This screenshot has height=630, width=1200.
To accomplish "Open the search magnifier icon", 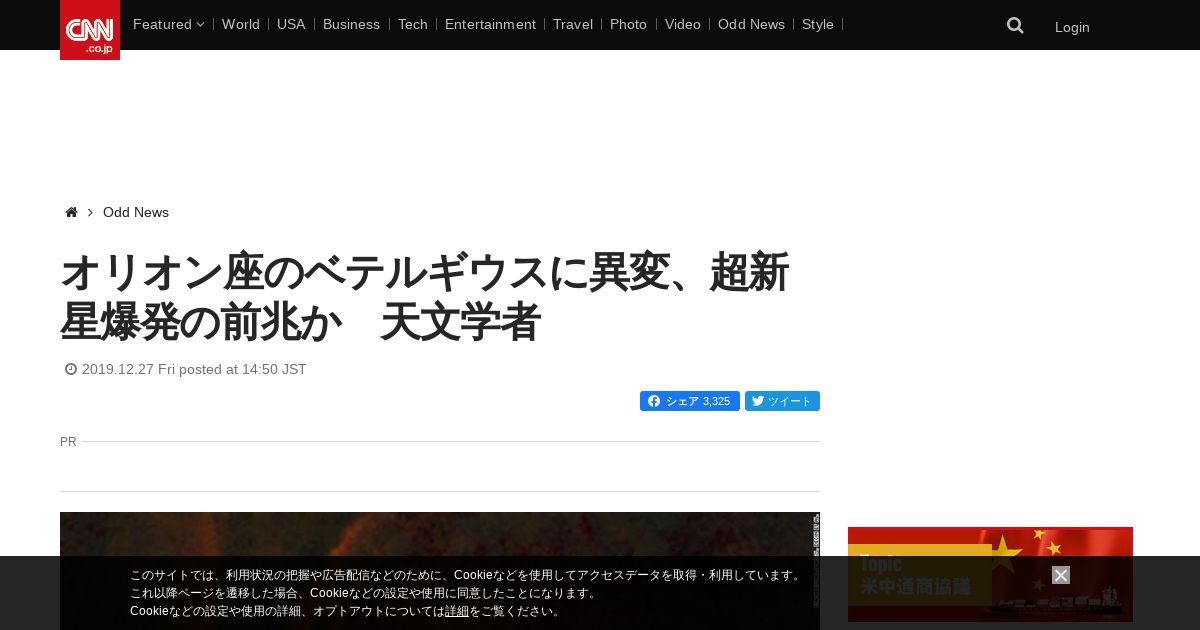I will coord(1015,26).
